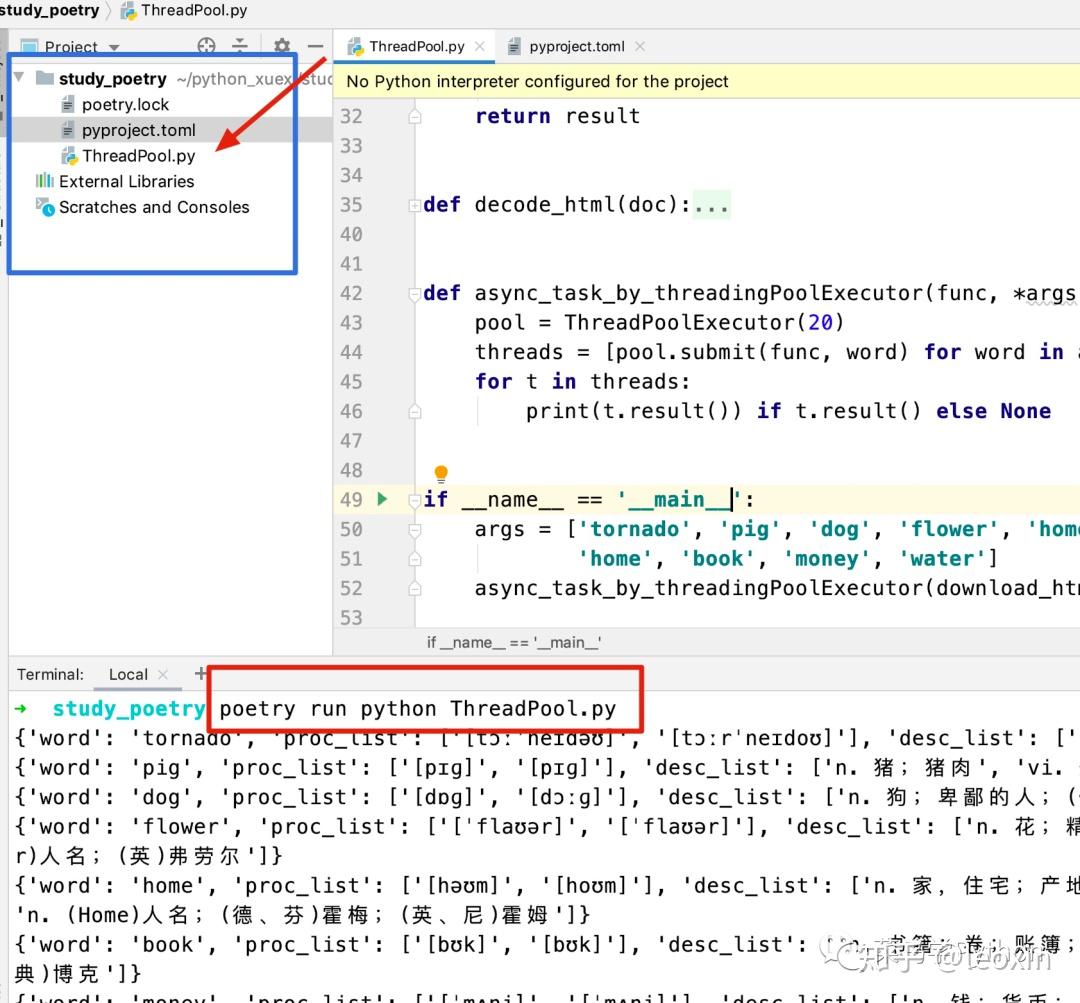
Task: Switch to the ThreadPool.py editor tab
Action: click(x=416, y=46)
